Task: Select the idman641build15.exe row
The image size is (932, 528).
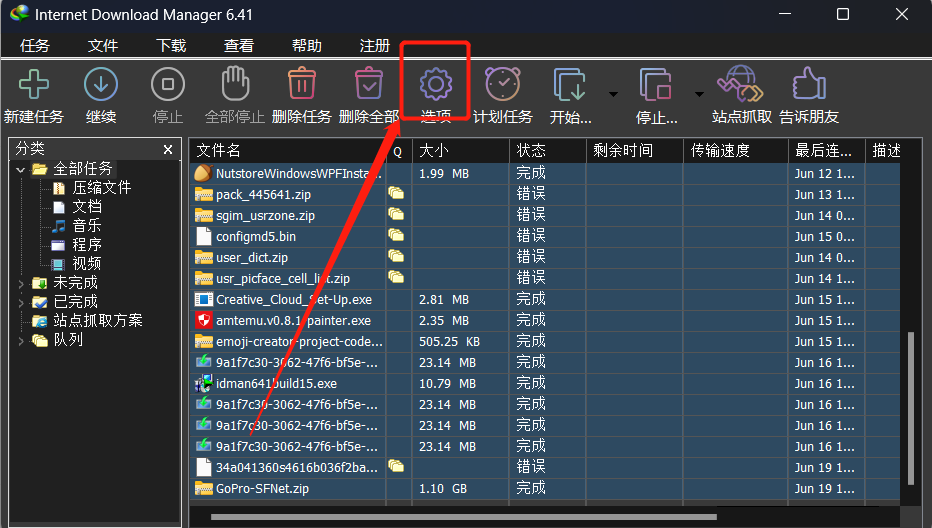Action: tap(544, 384)
